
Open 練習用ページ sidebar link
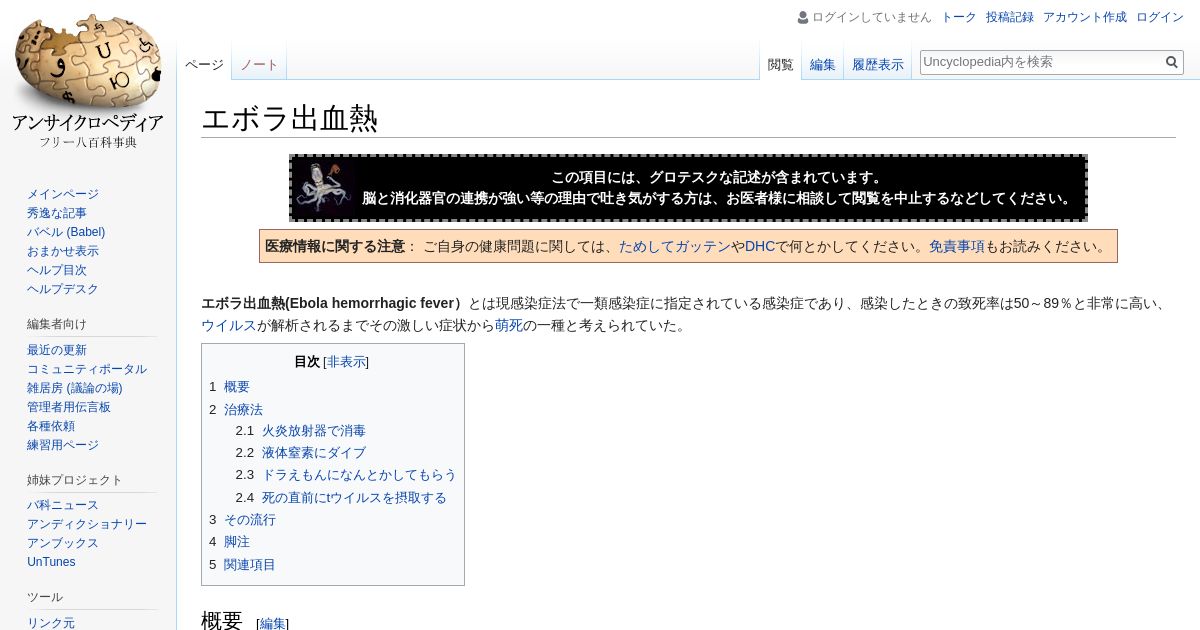pyautogui.click(x=63, y=445)
